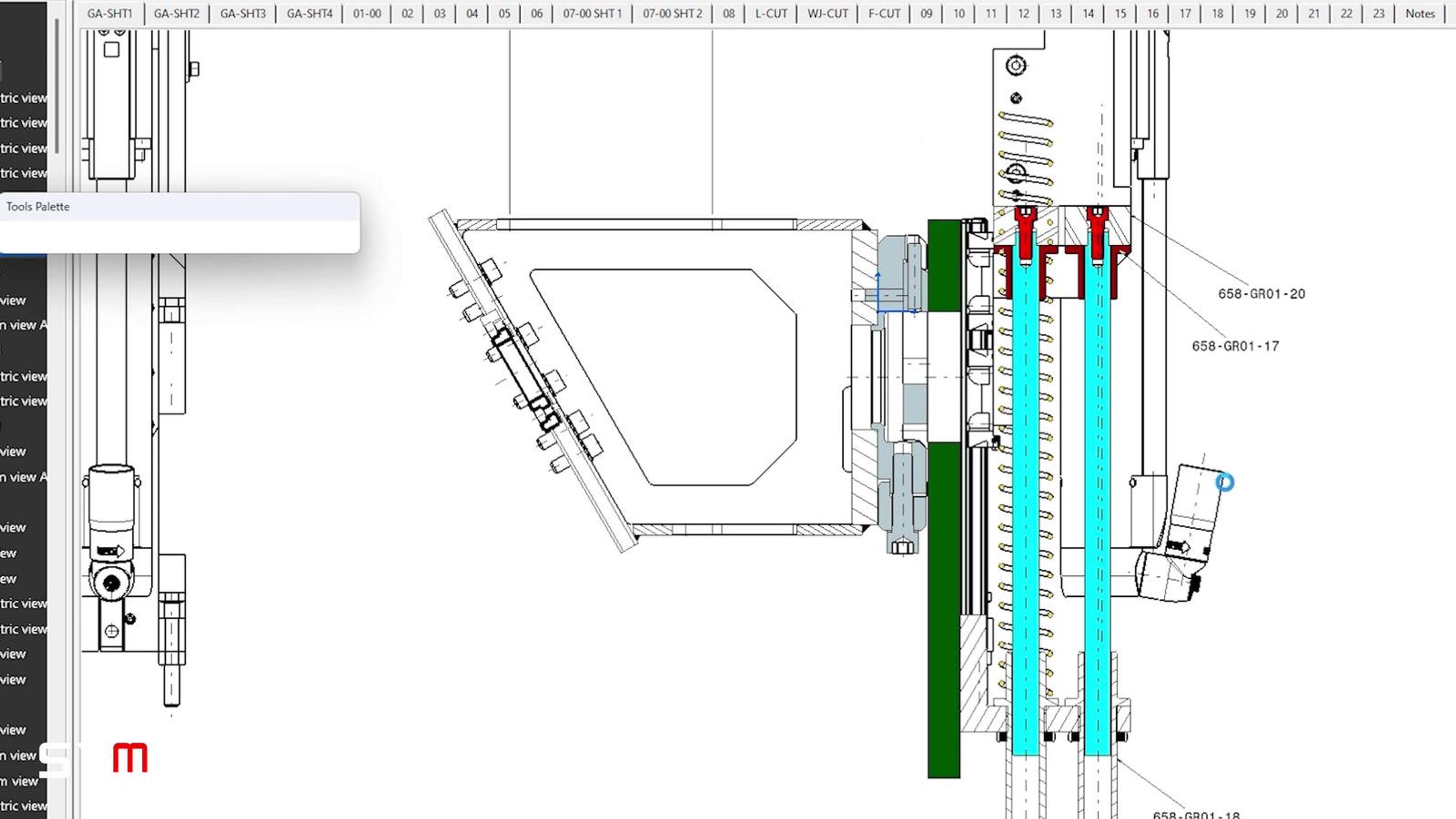Viewport: 1456px width, 819px height.
Task: Open sheet tab 18
Action: [x=1217, y=14]
